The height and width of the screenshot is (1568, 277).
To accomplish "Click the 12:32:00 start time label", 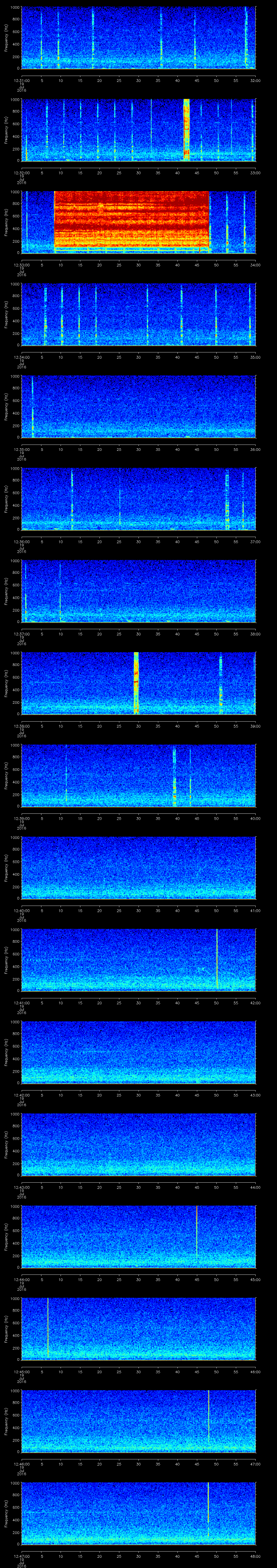I will [x=22, y=173].
